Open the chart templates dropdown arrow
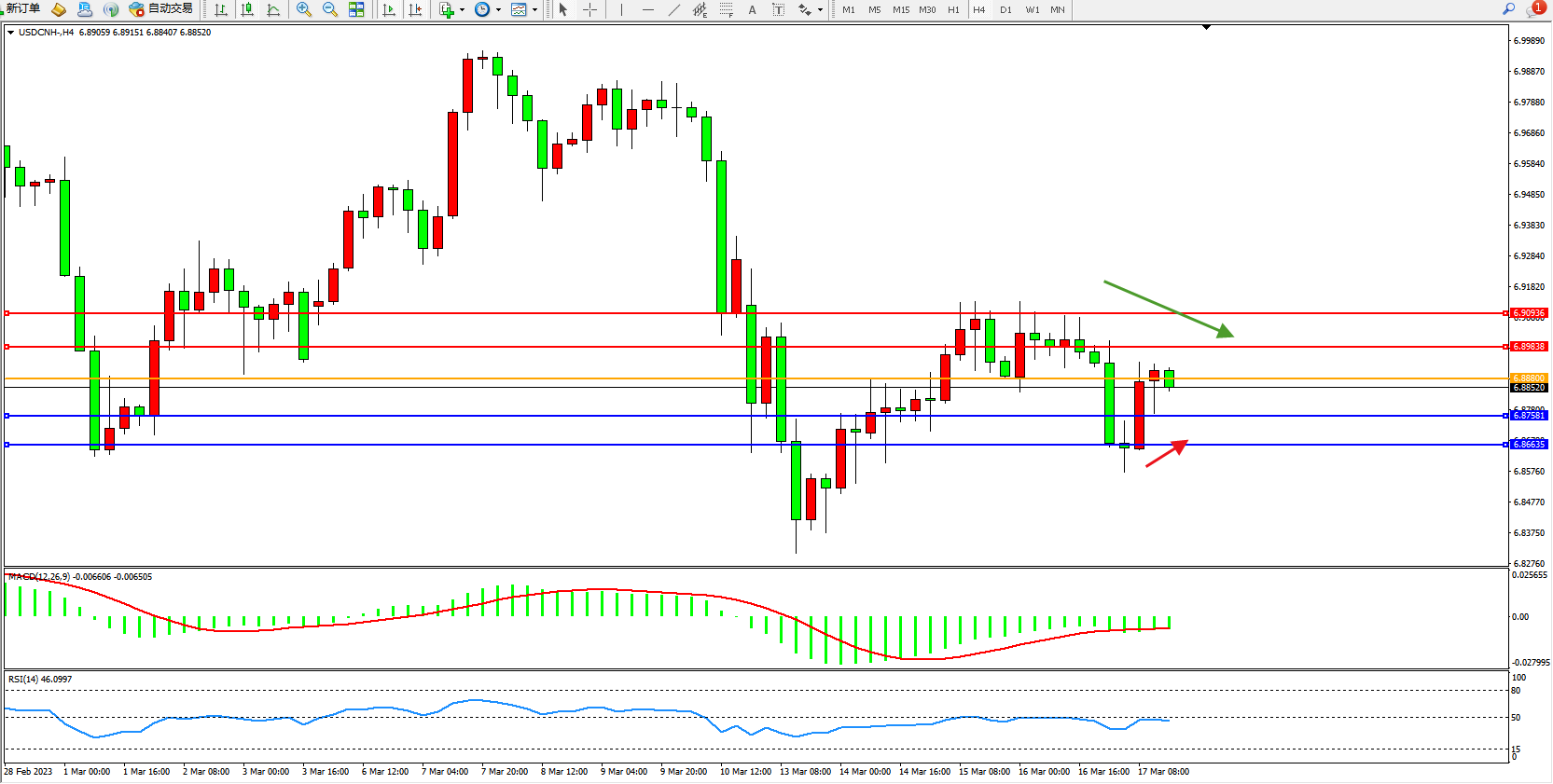The image size is (1553, 784). pyautogui.click(x=534, y=10)
